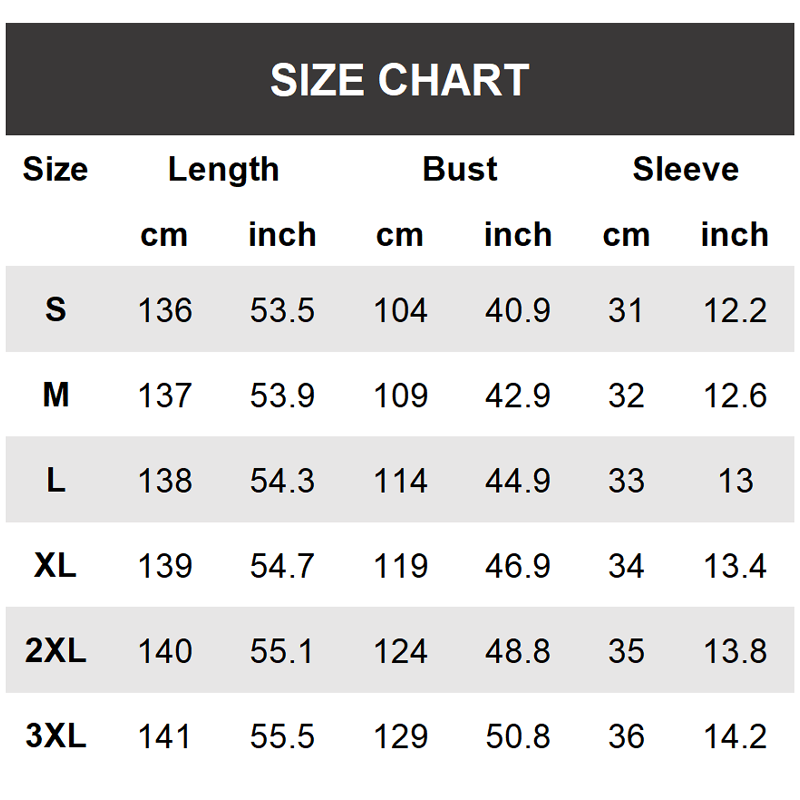The image size is (800, 800).
Task: Click the XL size row label
Action: point(55,566)
